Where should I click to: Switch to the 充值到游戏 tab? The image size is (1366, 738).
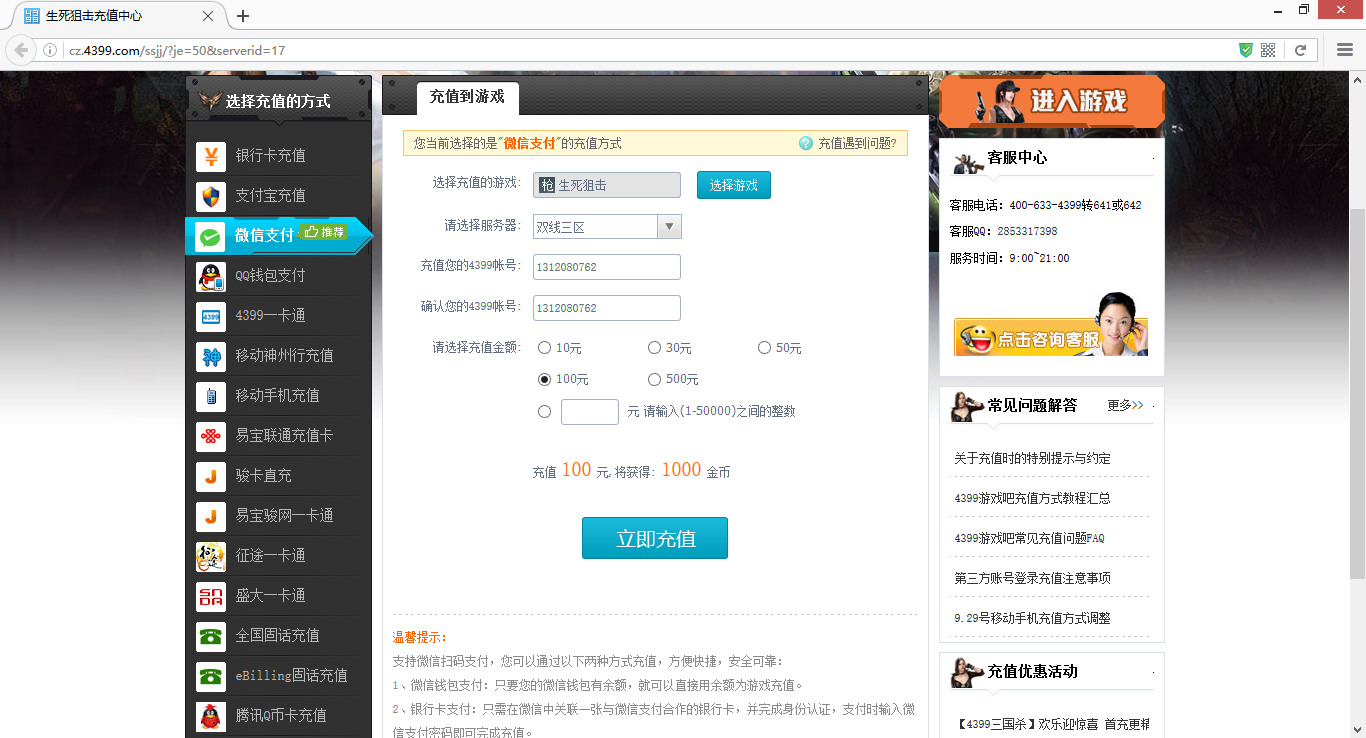click(467, 97)
